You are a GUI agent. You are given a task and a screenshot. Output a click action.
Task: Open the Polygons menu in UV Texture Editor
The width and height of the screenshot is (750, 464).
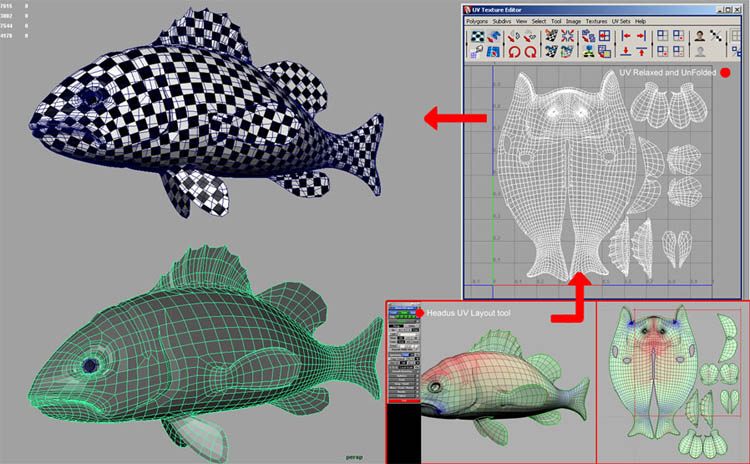click(x=477, y=22)
